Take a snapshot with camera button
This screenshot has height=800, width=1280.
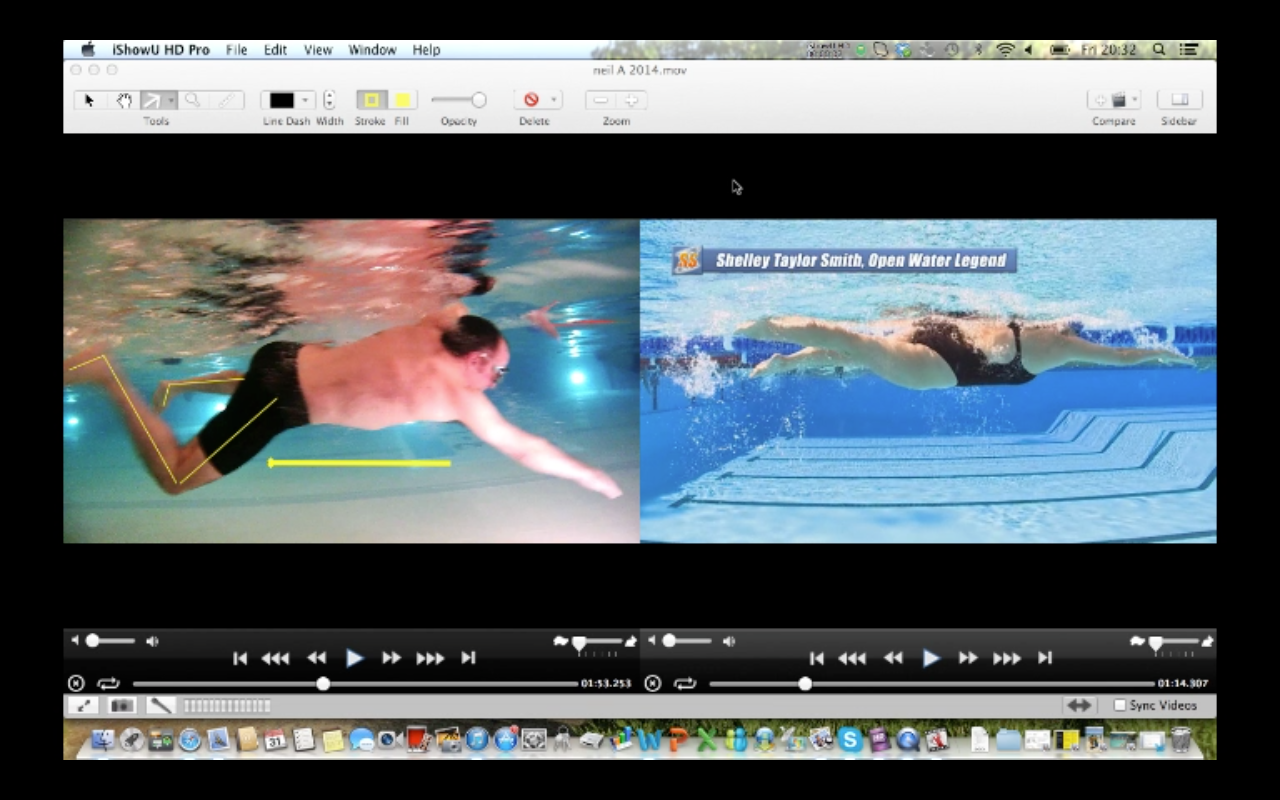tap(122, 706)
